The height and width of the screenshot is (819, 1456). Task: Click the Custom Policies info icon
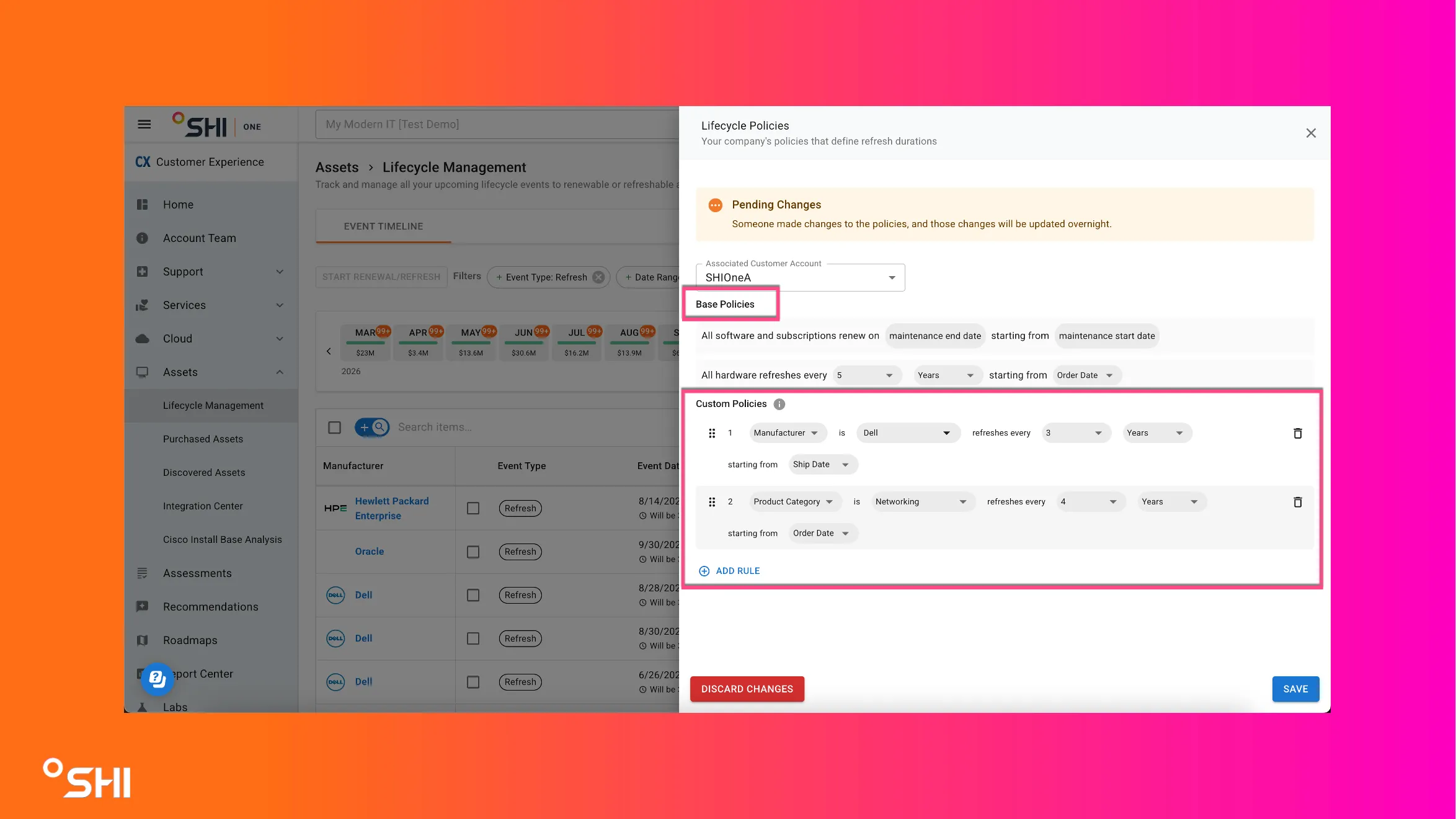point(779,404)
